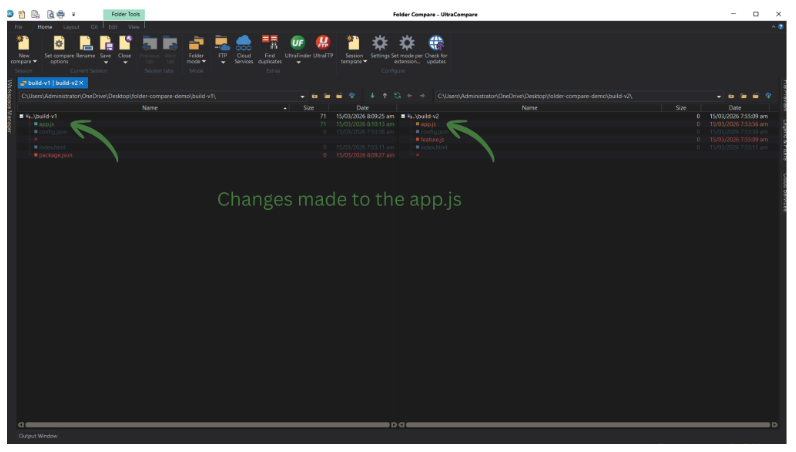Open the New compare dropdown arrow
796x452 pixels.
point(35,61)
